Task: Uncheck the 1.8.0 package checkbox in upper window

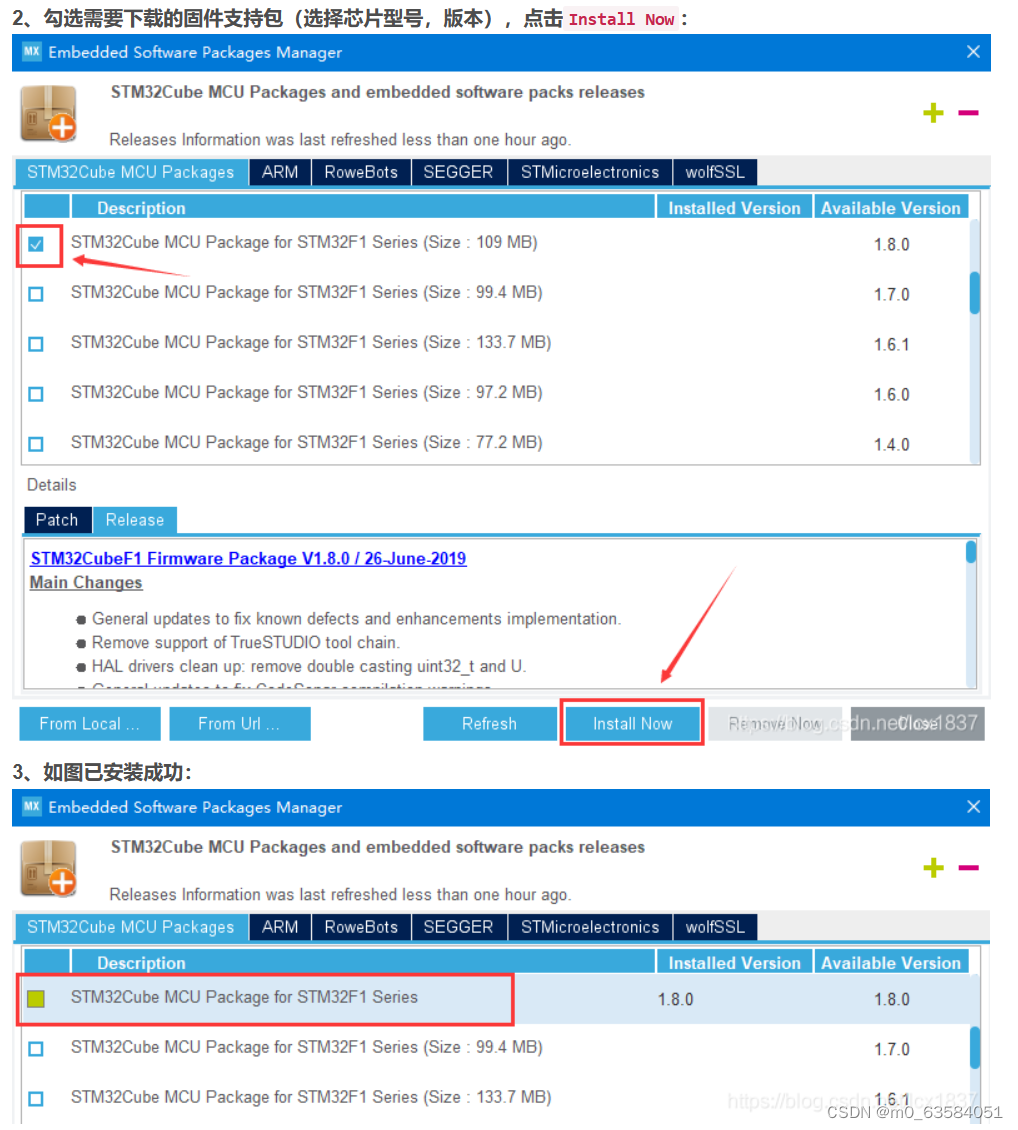Action: (x=36, y=244)
